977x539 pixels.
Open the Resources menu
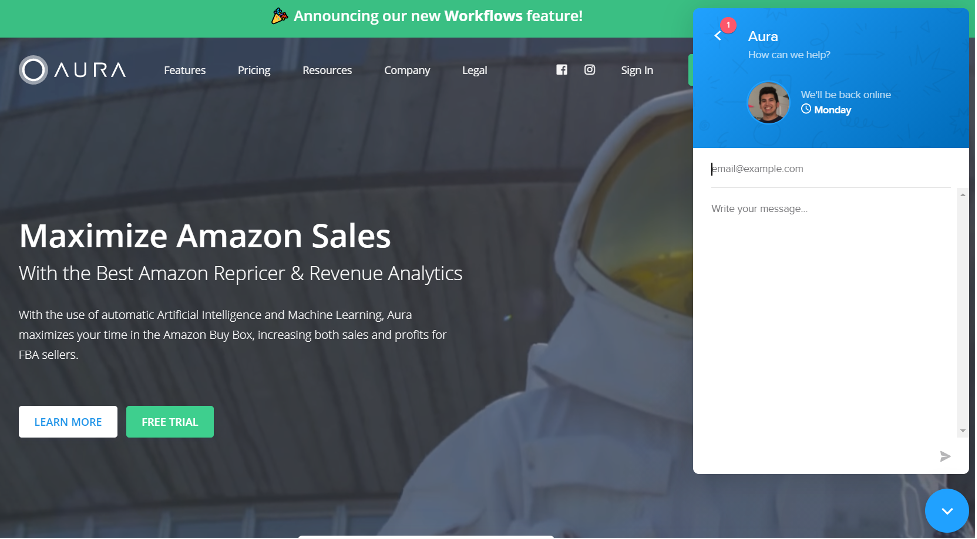(327, 70)
